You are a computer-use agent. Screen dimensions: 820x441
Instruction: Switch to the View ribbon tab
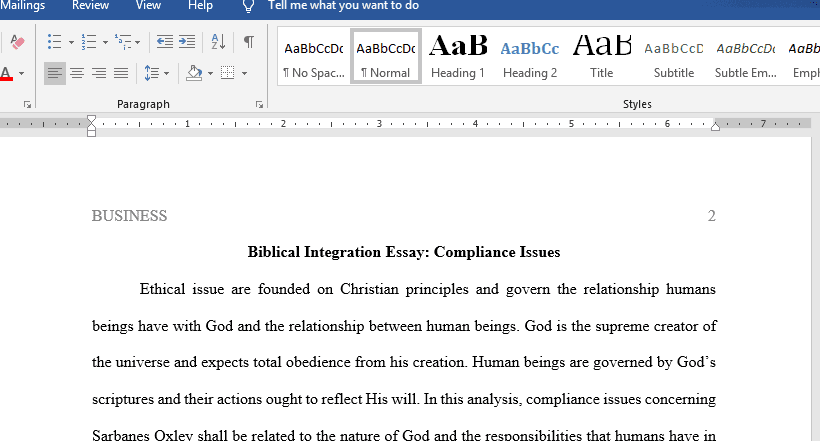(148, 6)
